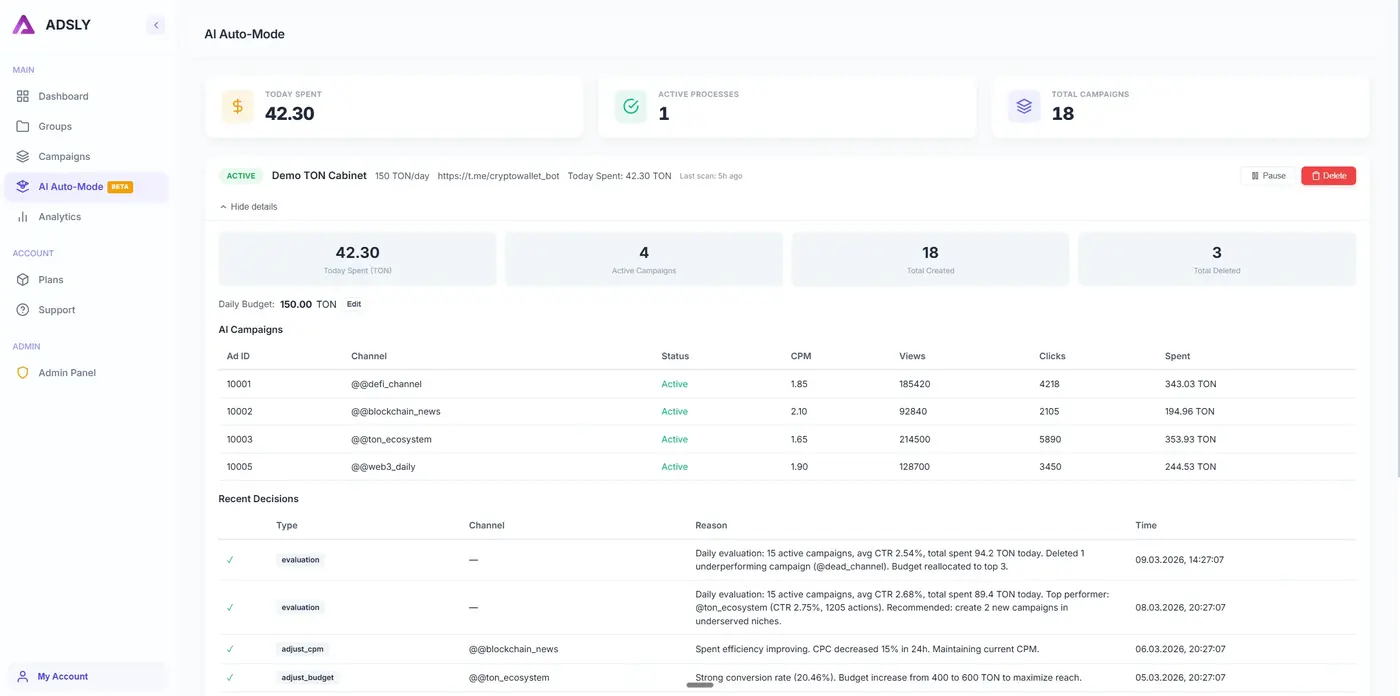Click the Active status of campaign 10001
1400x696 pixels.
click(x=675, y=384)
